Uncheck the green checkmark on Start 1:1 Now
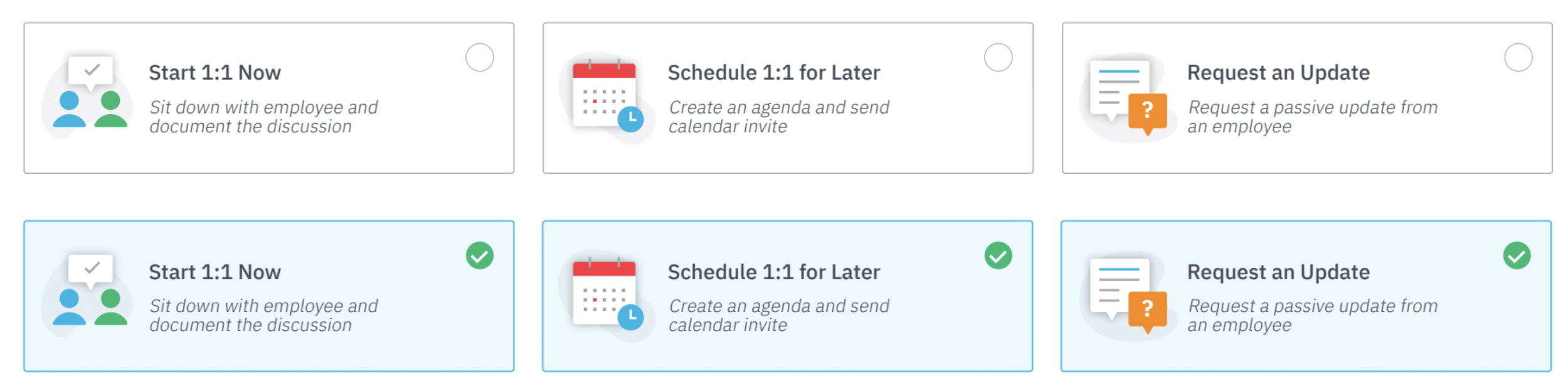Image resolution: width=1568 pixels, height=391 pixels. point(480,255)
